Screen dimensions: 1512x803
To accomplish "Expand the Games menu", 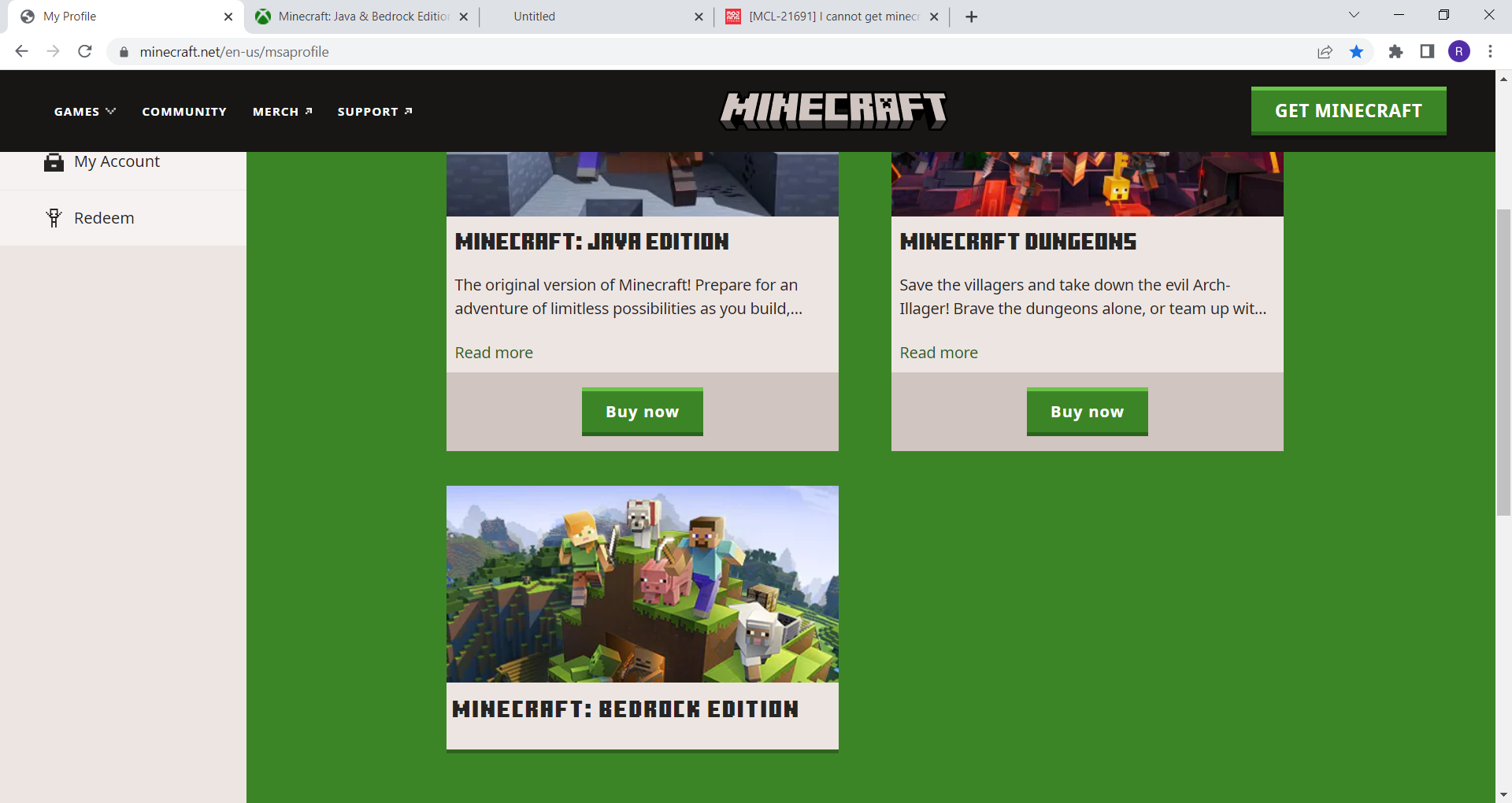I will tap(85, 112).
